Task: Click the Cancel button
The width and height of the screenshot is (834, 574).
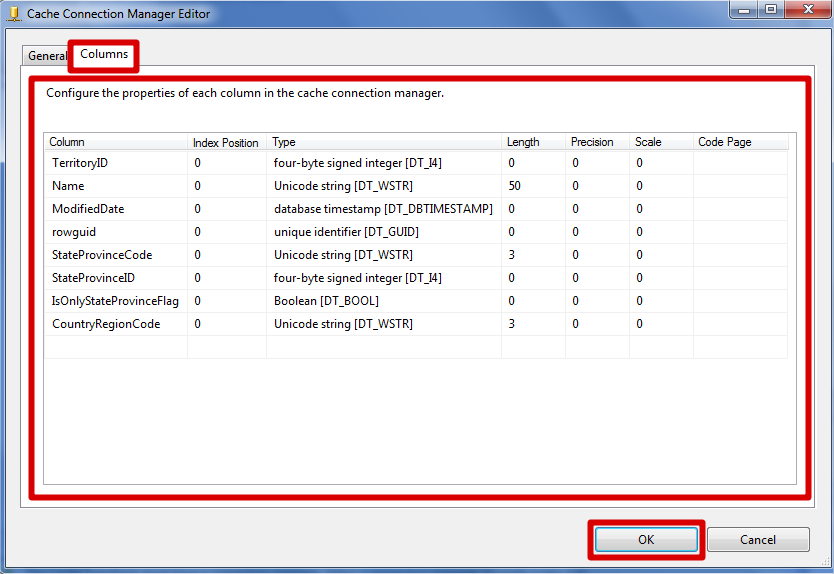Action: click(x=757, y=540)
